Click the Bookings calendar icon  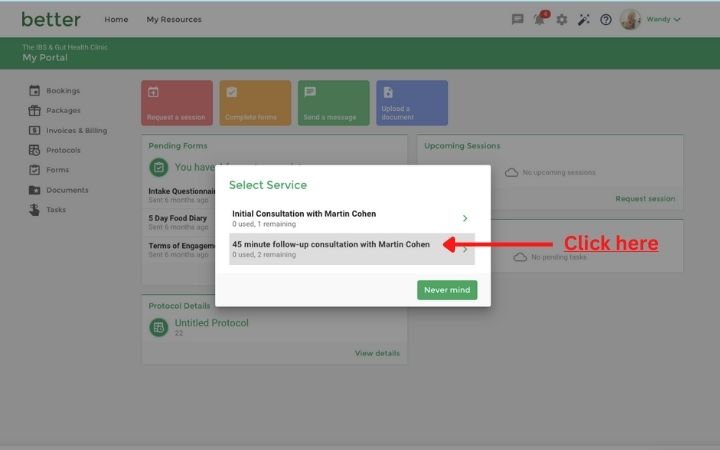pyautogui.click(x=34, y=90)
